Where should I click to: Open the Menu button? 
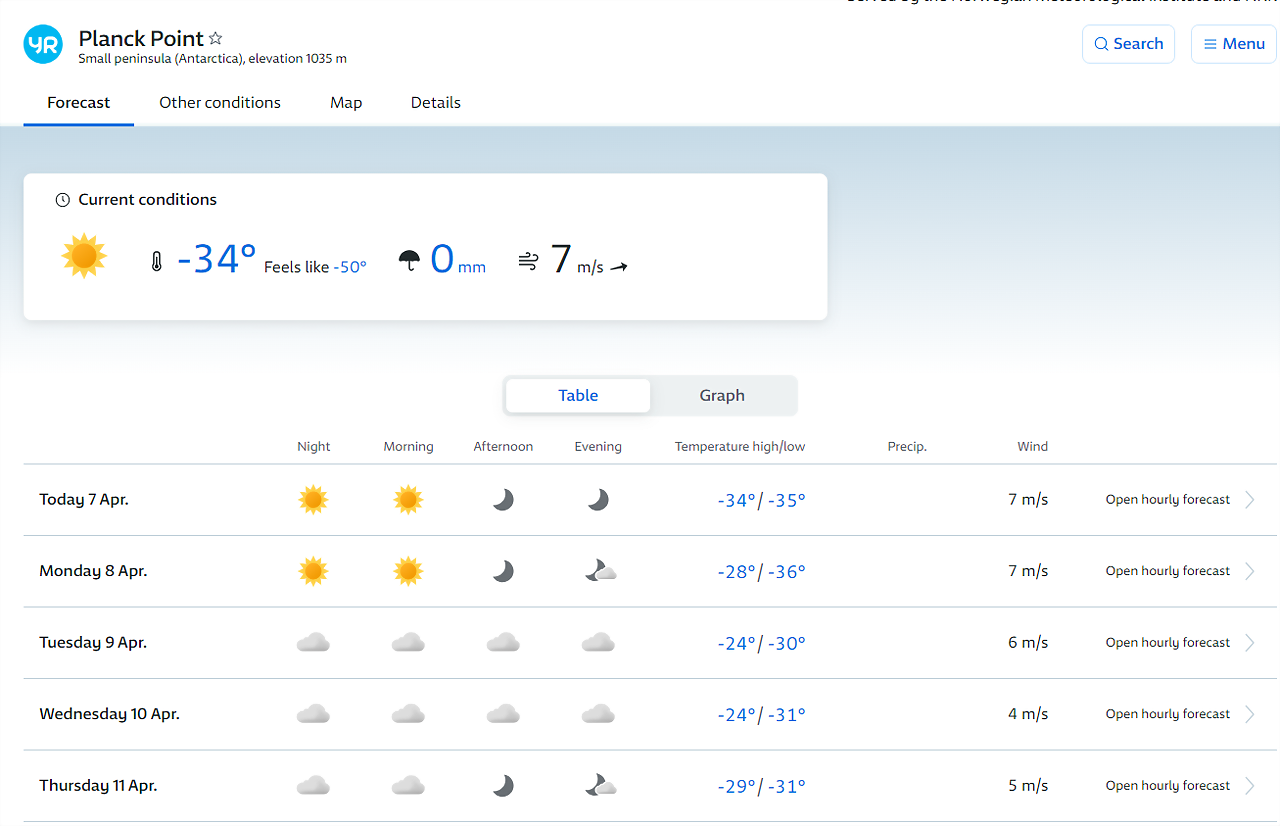[1234, 44]
